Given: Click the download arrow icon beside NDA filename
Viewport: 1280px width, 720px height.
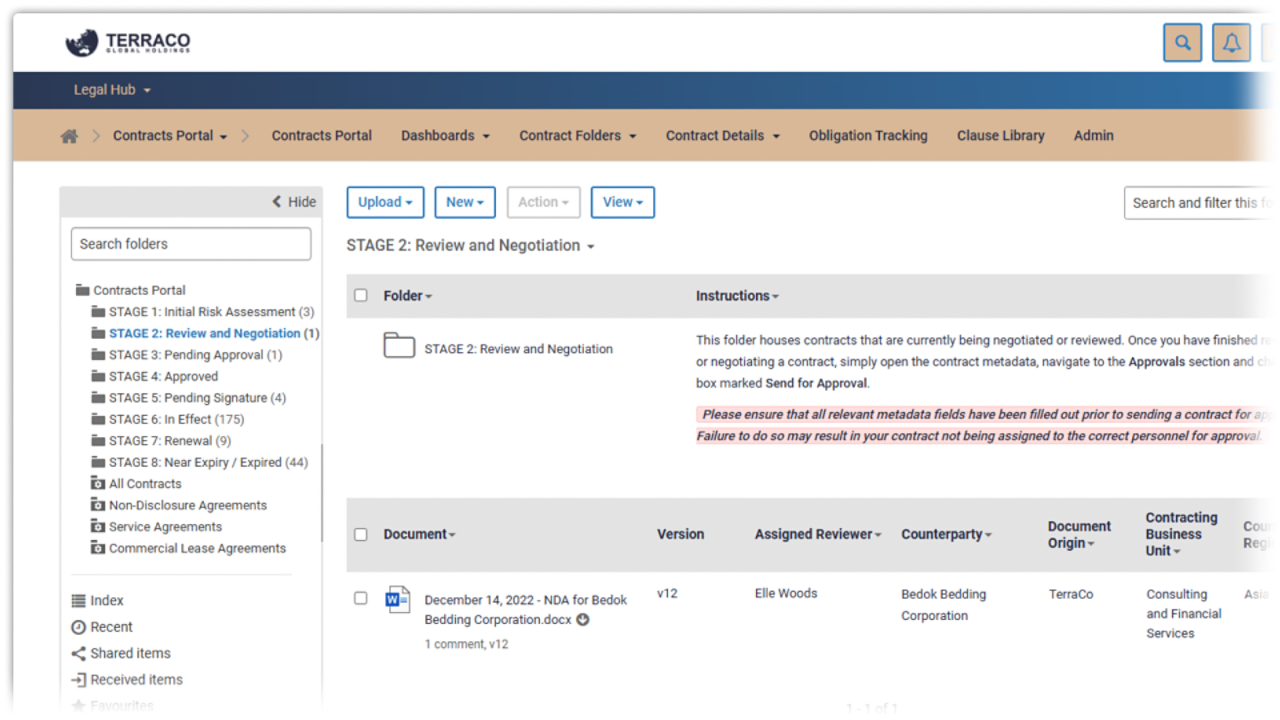Looking at the screenshot, I should point(583,620).
